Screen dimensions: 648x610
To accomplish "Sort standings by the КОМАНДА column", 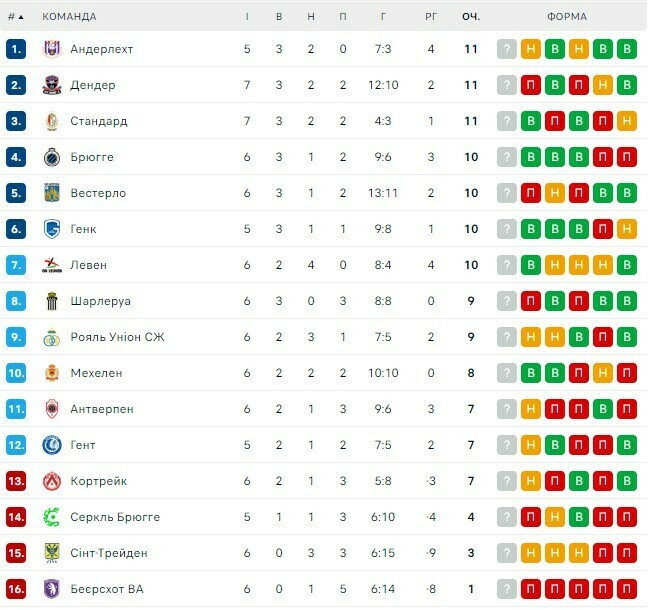I will [x=69, y=17].
